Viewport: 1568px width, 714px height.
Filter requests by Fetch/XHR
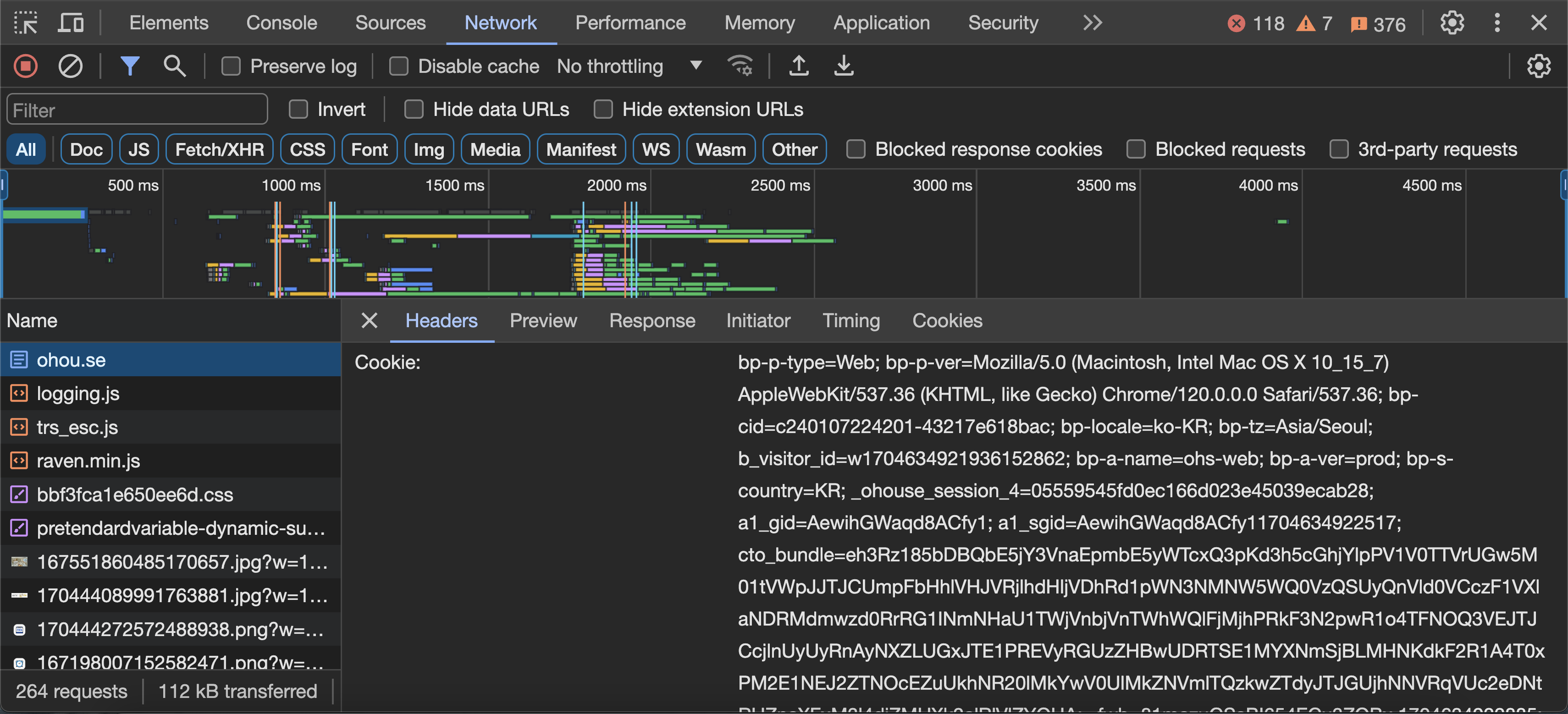tap(219, 149)
